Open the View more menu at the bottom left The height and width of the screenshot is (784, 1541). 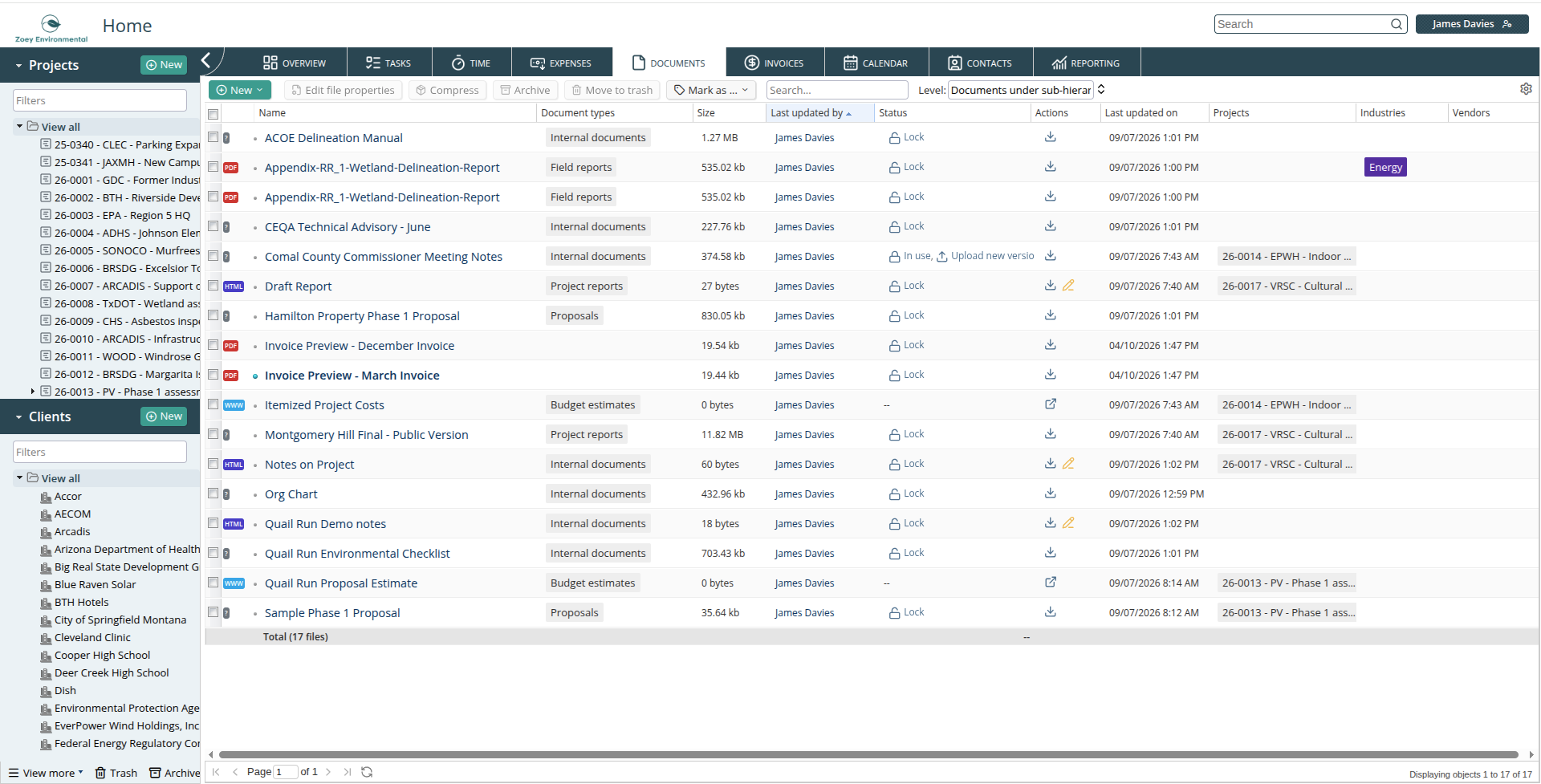46,773
